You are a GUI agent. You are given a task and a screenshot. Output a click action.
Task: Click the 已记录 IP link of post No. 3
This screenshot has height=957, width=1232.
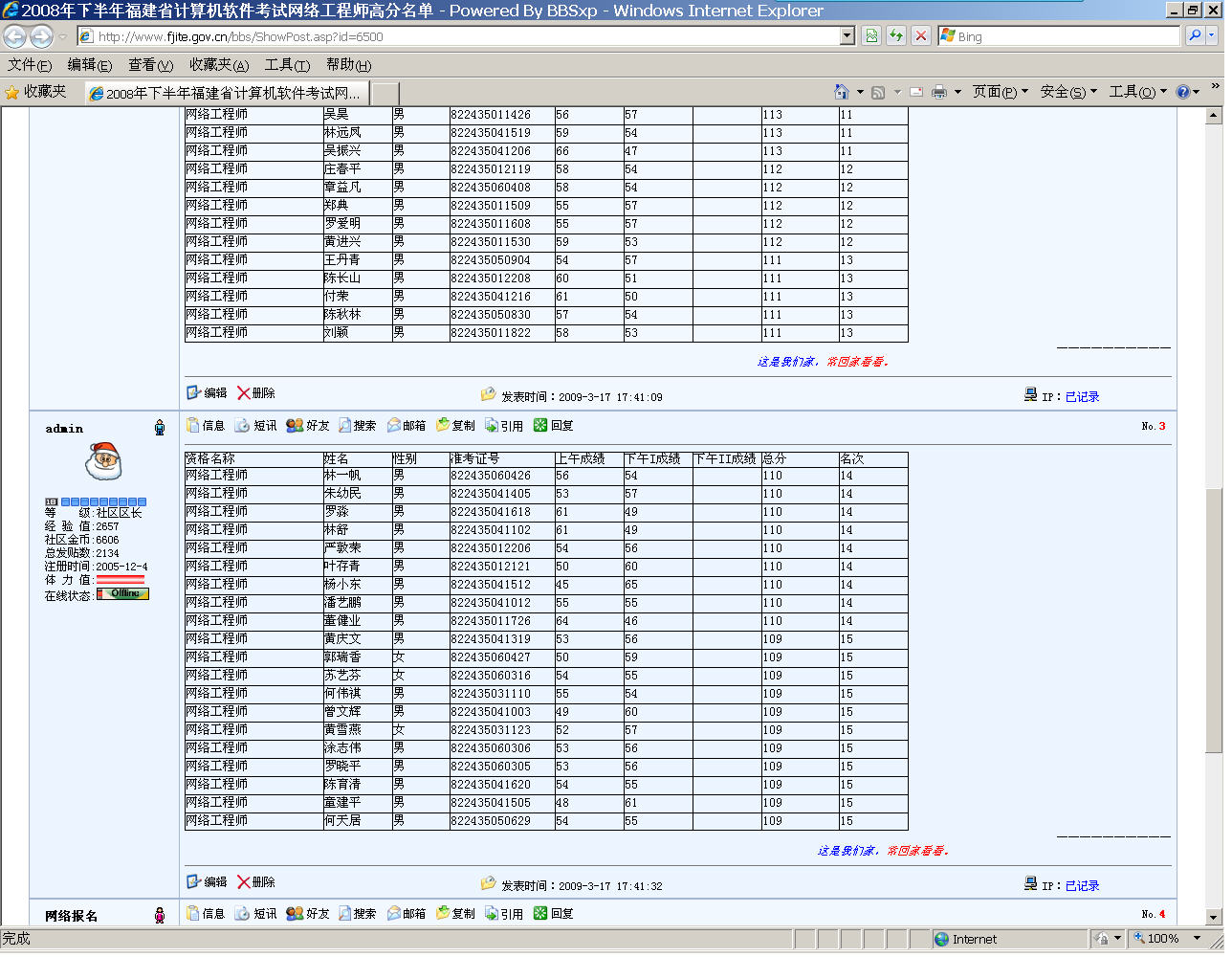1082,886
